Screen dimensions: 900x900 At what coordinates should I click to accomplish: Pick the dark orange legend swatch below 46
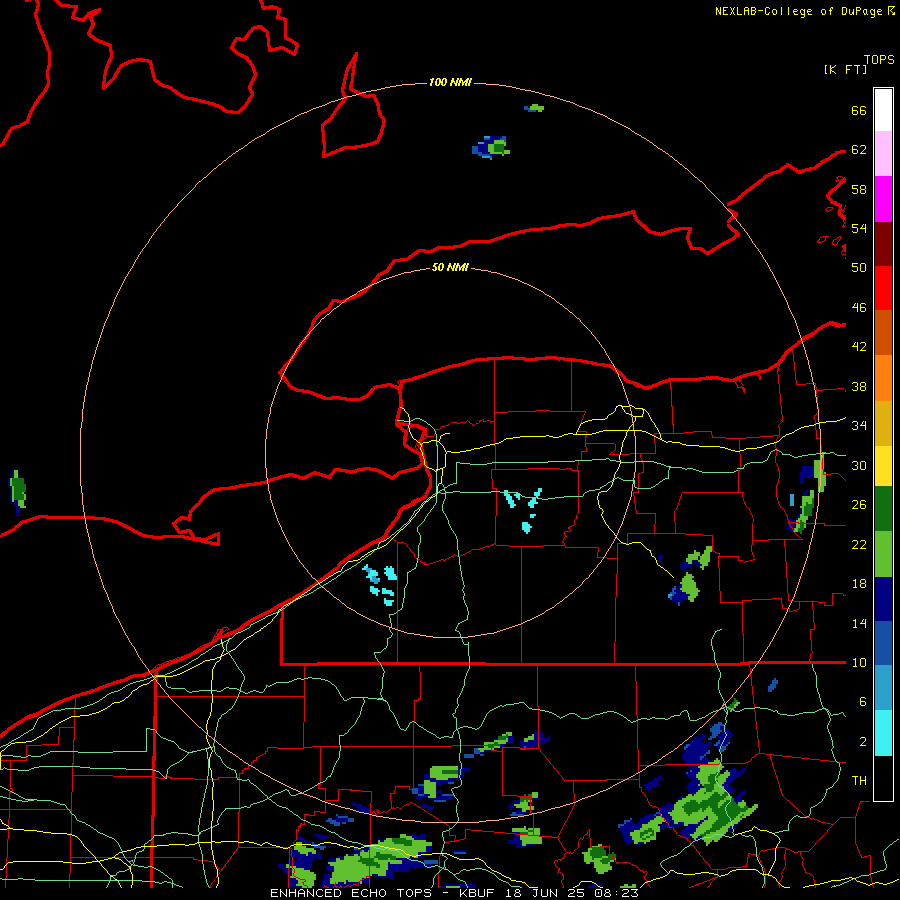883,332
